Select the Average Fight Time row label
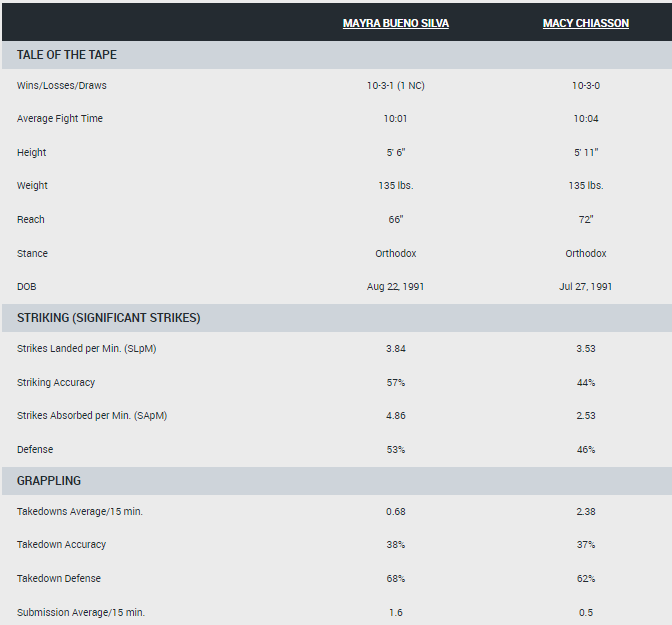The image size is (672, 625). [60, 119]
